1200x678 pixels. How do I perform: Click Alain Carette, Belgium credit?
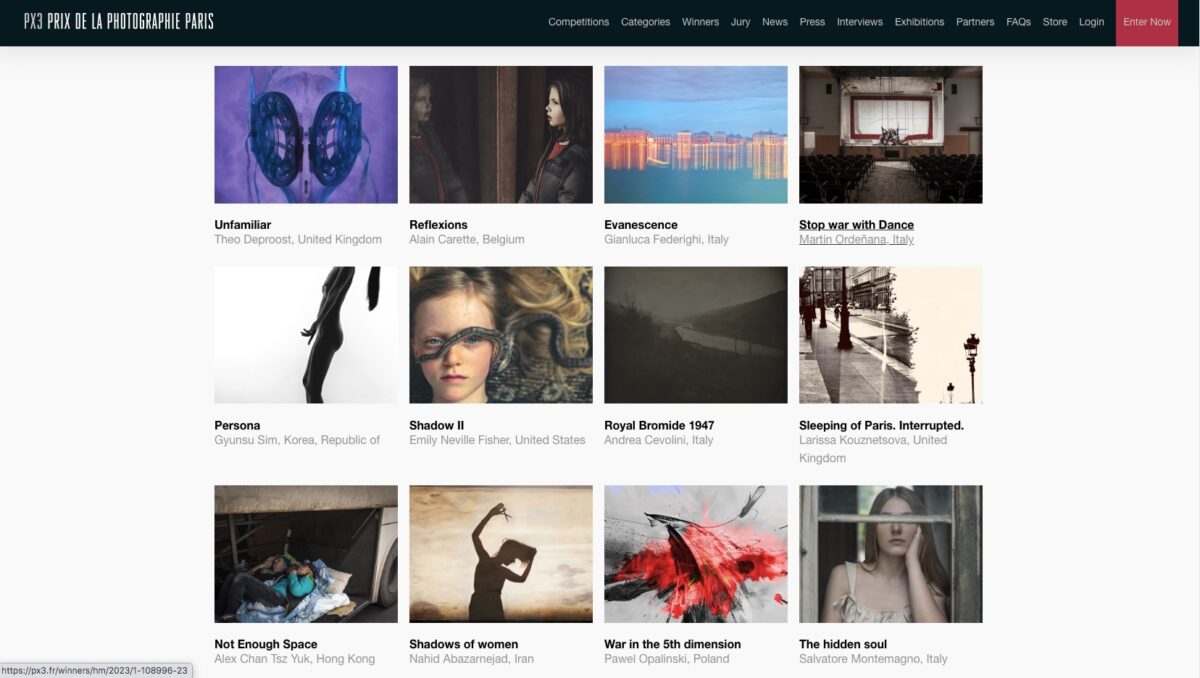tap(467, 240)
